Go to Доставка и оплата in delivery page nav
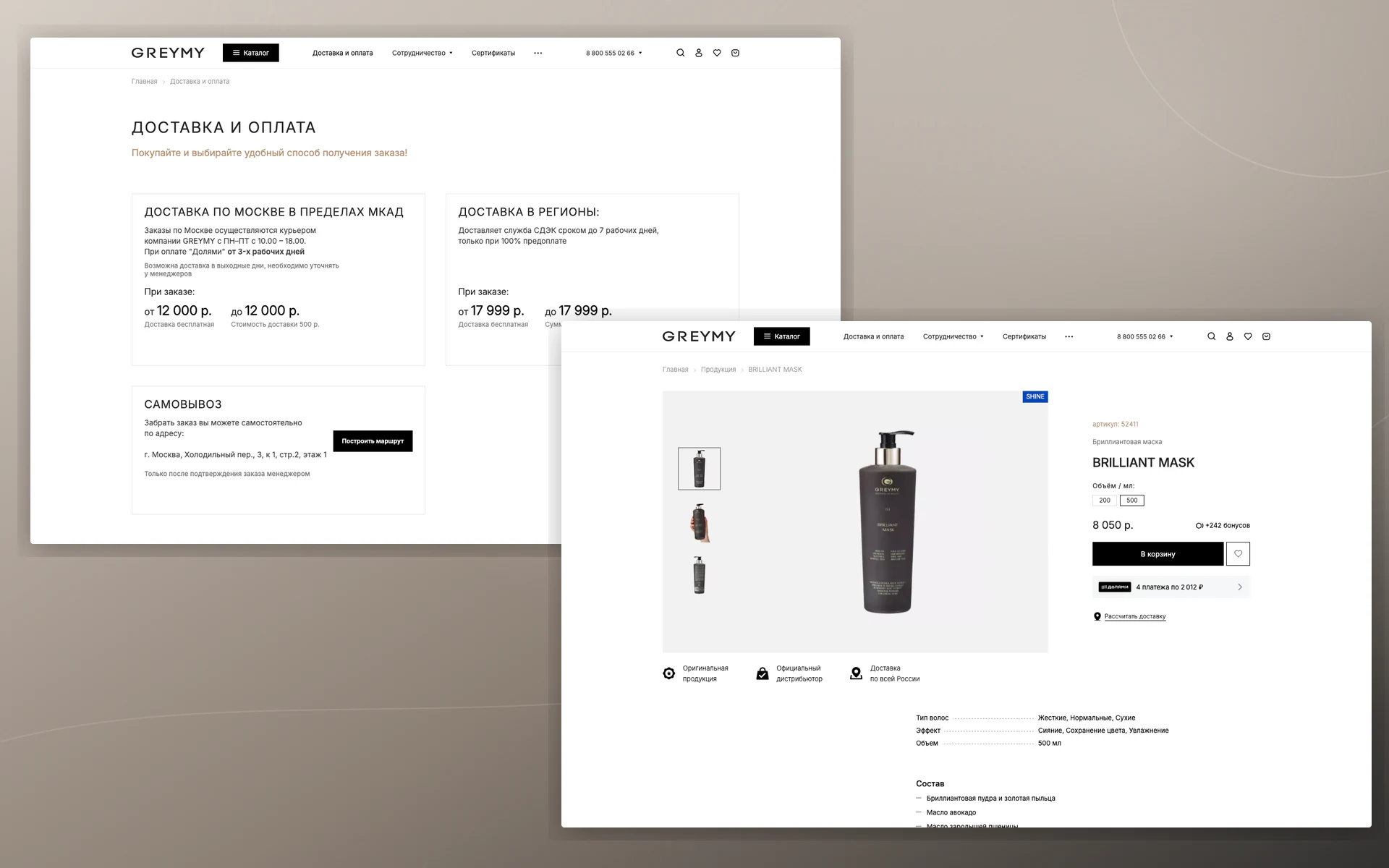1389x868 pixels. 343,53
